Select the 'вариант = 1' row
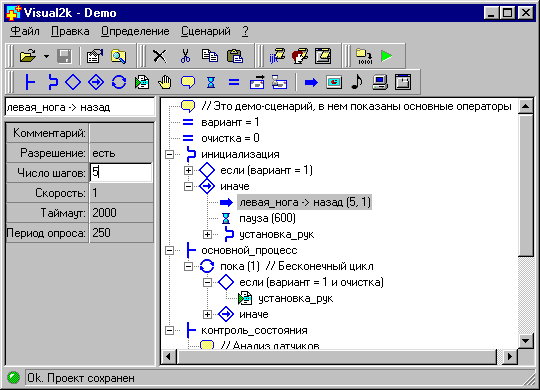This screenshot has height=390, width=540. [x=230, y=122]
